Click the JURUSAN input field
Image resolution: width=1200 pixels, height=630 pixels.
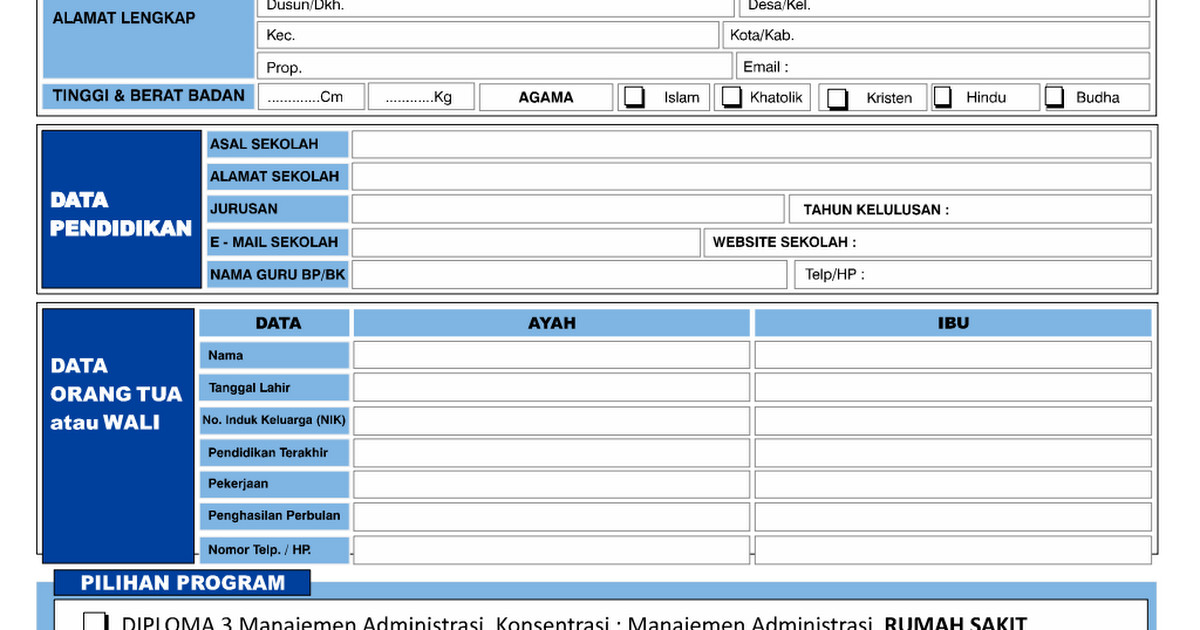coord(567,209)
